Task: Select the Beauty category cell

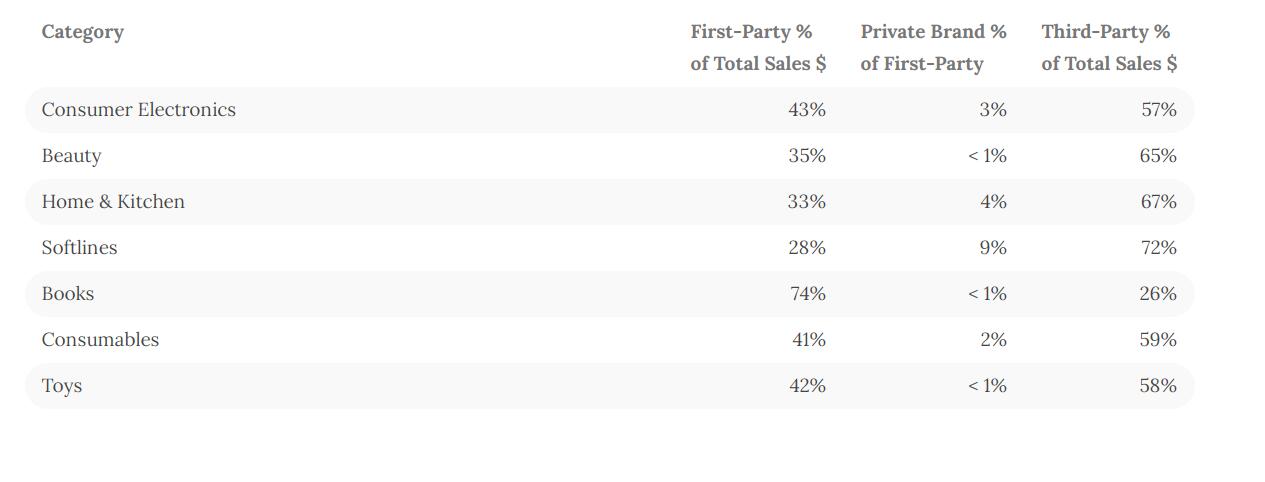Action: point(71,156)
